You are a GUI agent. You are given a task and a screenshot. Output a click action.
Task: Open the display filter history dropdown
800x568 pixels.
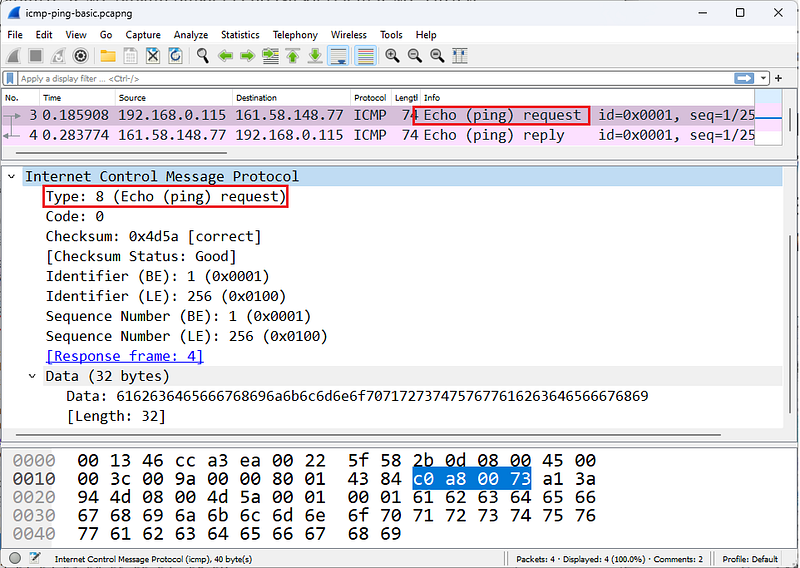(763, 78)
